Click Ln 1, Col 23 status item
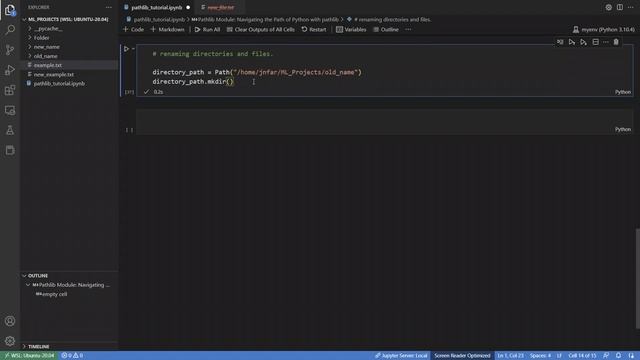 coord(510,356)
